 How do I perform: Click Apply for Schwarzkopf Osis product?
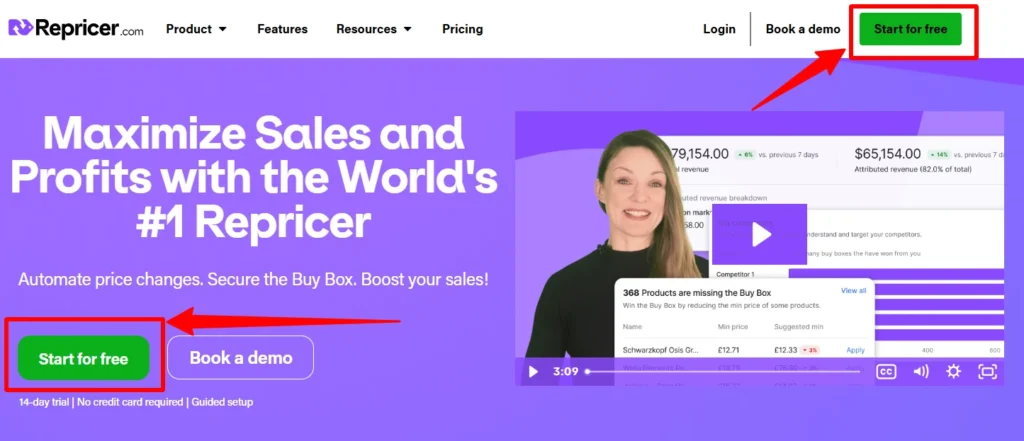pyautogui.click(x=855, y=350)
